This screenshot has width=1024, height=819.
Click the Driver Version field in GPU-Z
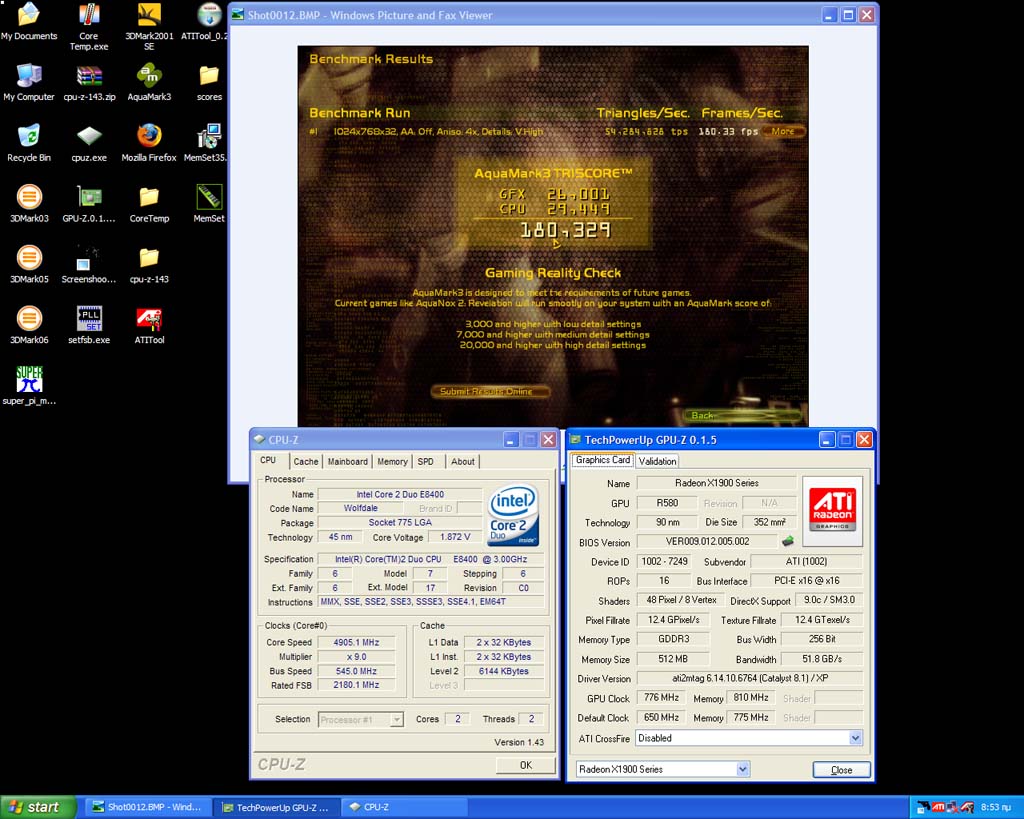pyautogui.click(x=750, y=678)
